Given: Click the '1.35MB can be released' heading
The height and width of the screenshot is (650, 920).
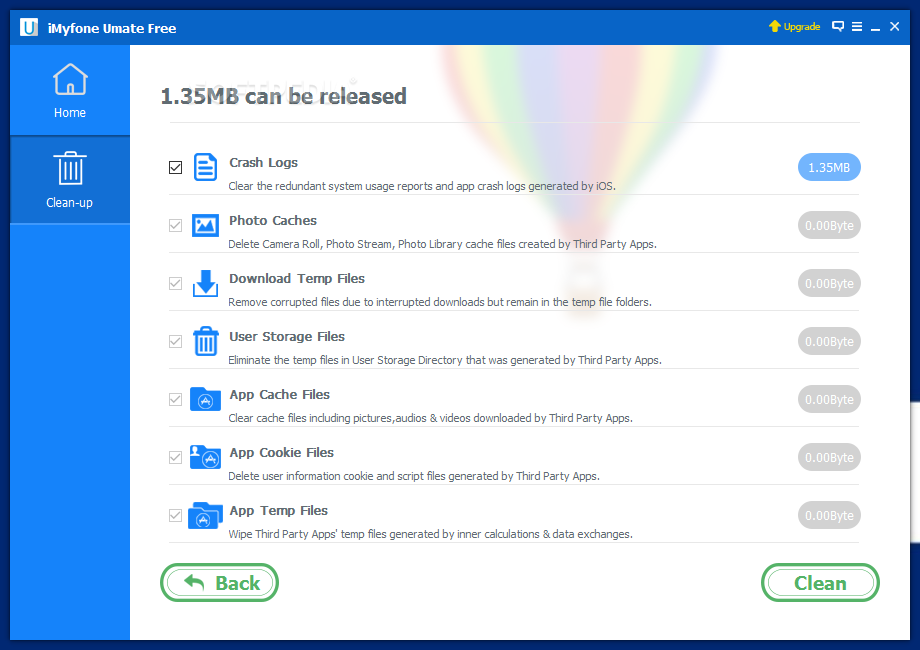Looking at the screenshot, I should click(x=283, y=96).
